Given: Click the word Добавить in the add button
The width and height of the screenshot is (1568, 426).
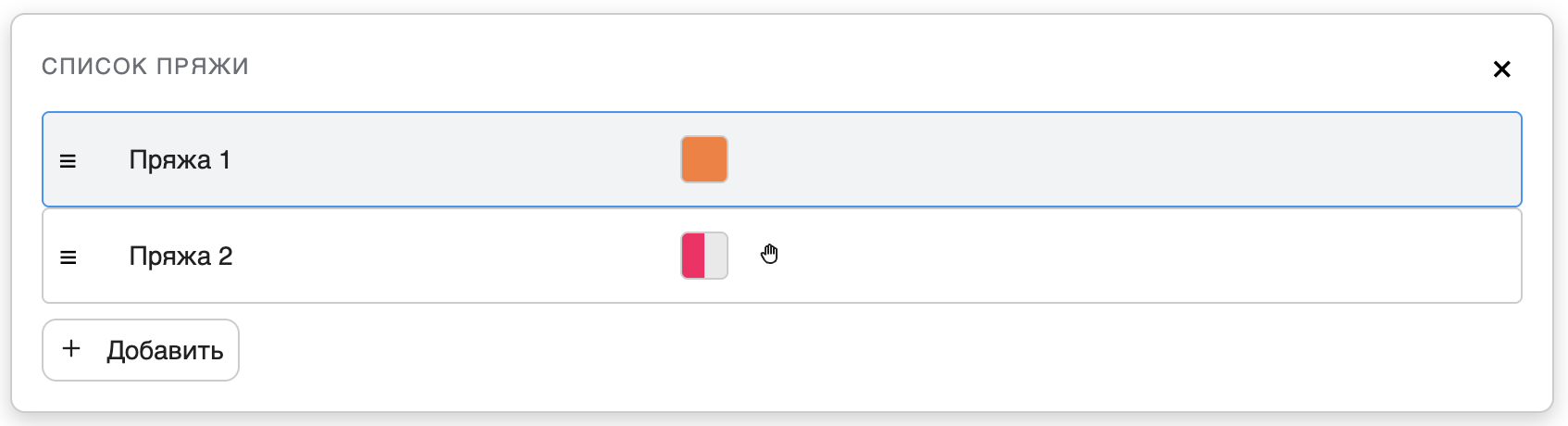Looking at the screenshot, I should tap(165, 351).
